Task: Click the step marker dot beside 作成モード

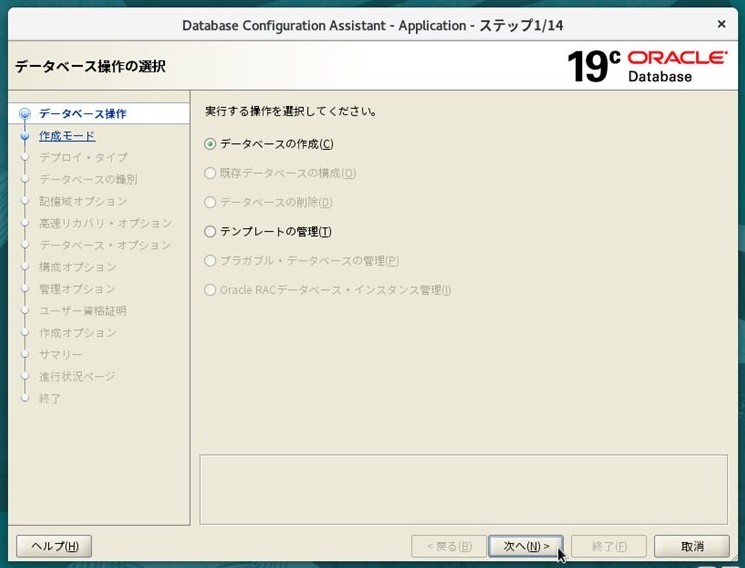Action: [25, 136]
